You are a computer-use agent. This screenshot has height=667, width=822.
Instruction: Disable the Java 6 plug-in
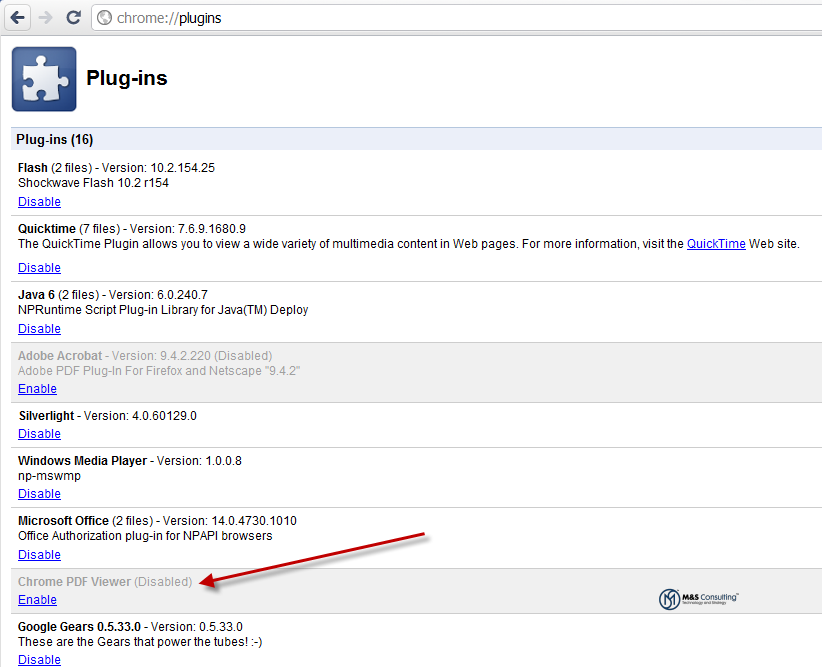[39, 329]
